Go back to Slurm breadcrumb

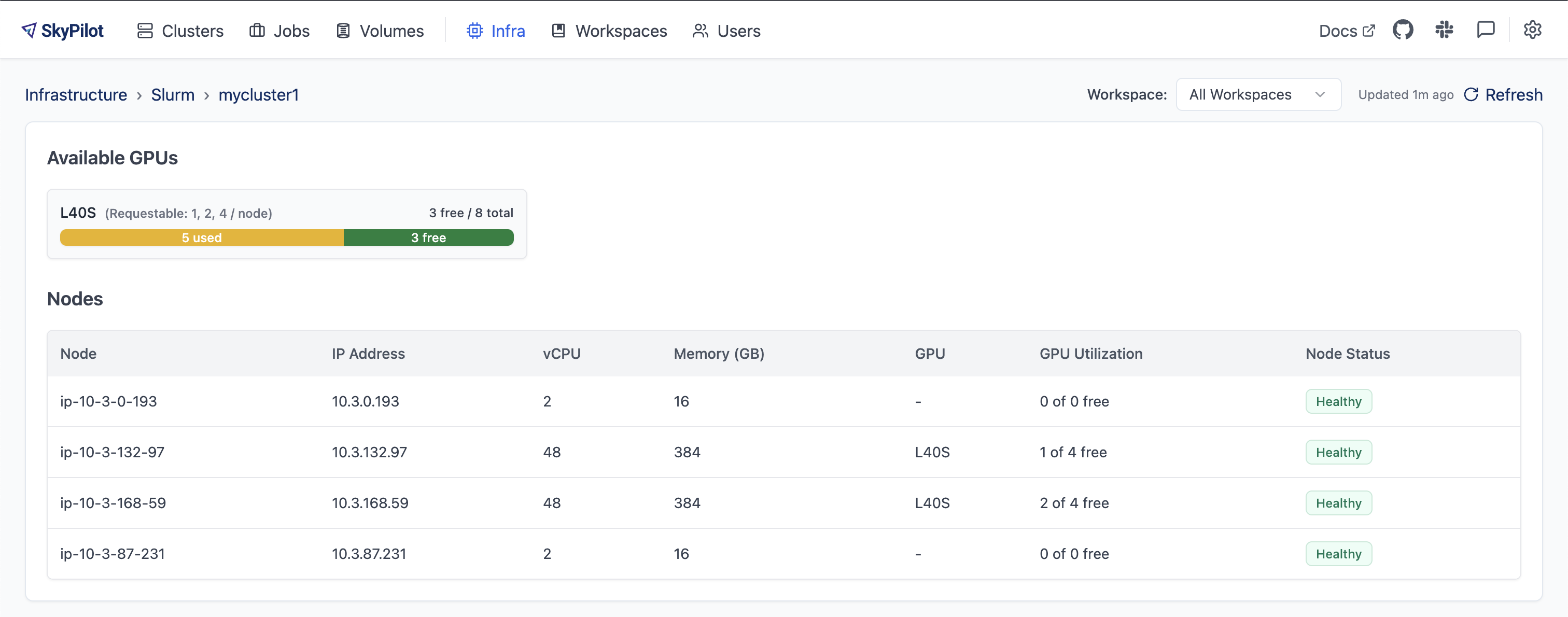point(172,95)
